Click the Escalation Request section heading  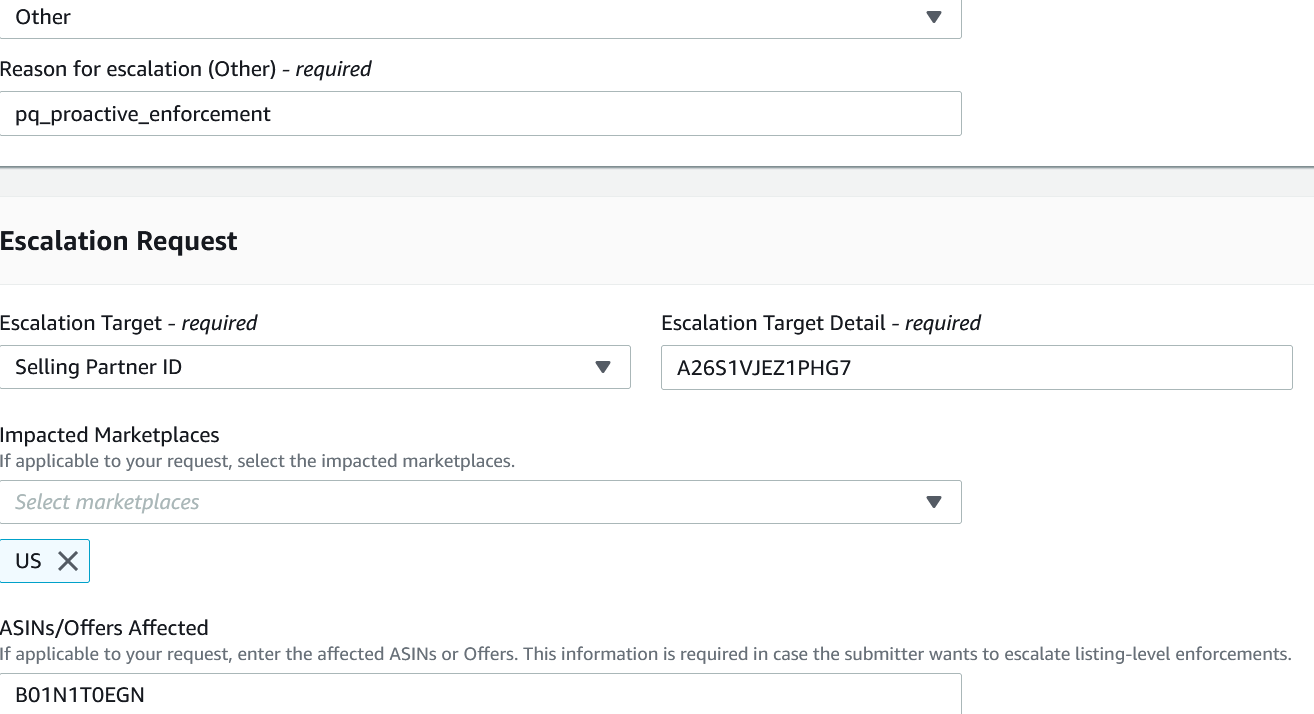pos(119,241)
